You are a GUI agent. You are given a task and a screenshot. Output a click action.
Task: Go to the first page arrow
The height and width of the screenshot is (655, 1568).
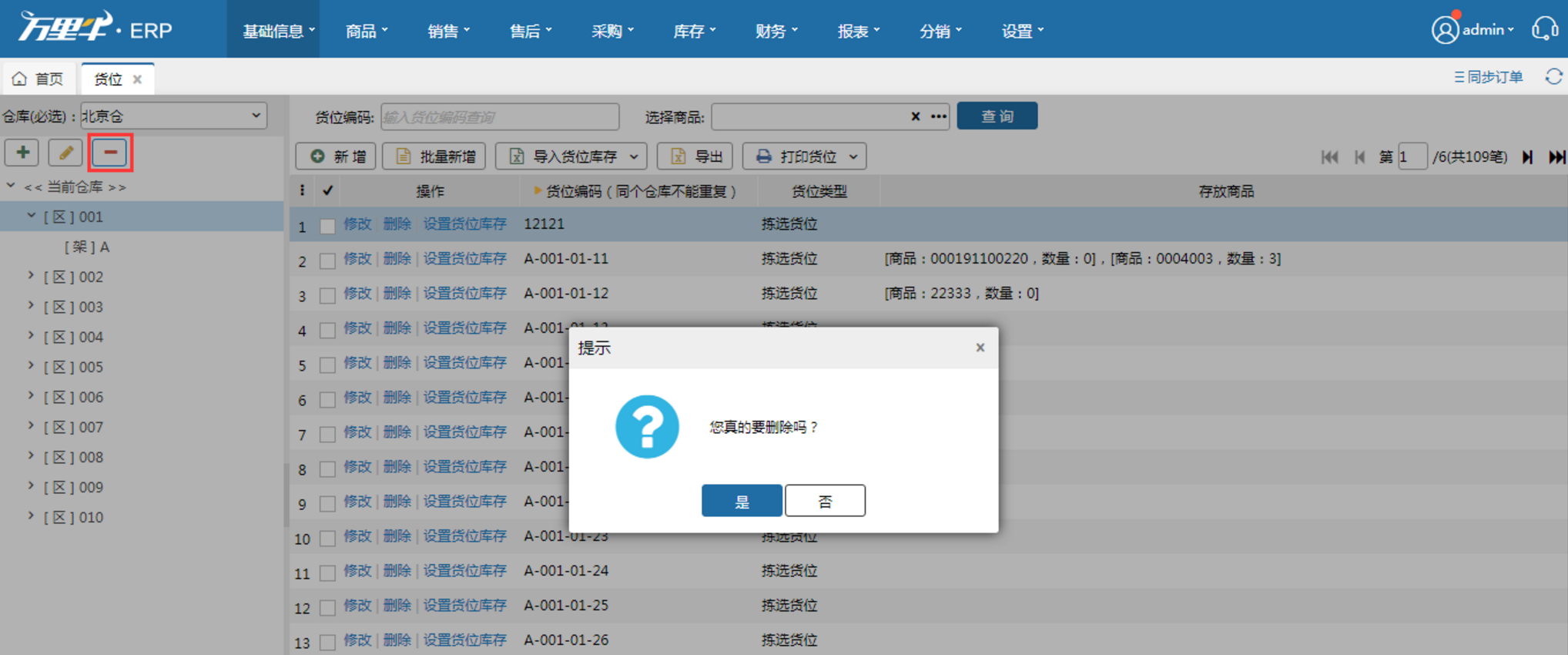tap(1329, 157)
